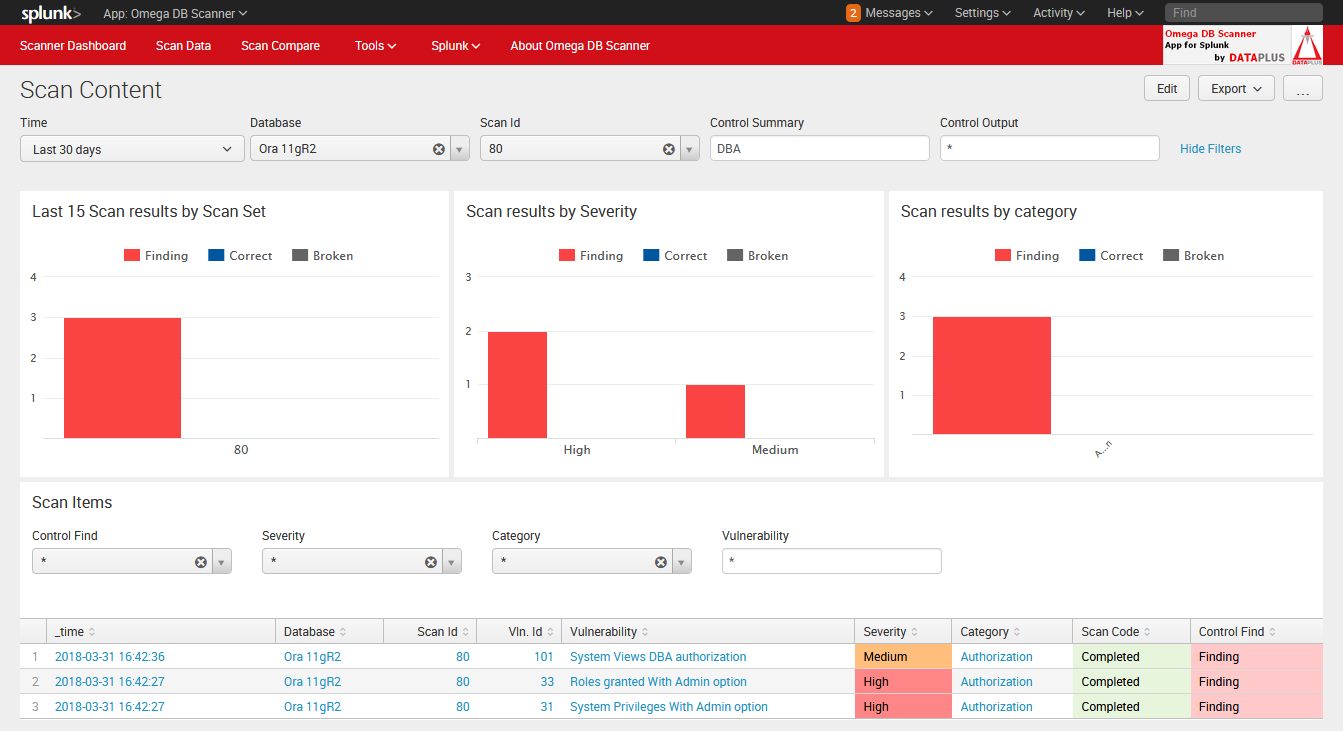Expand the Database dropdown arrow

click(460, 149)
